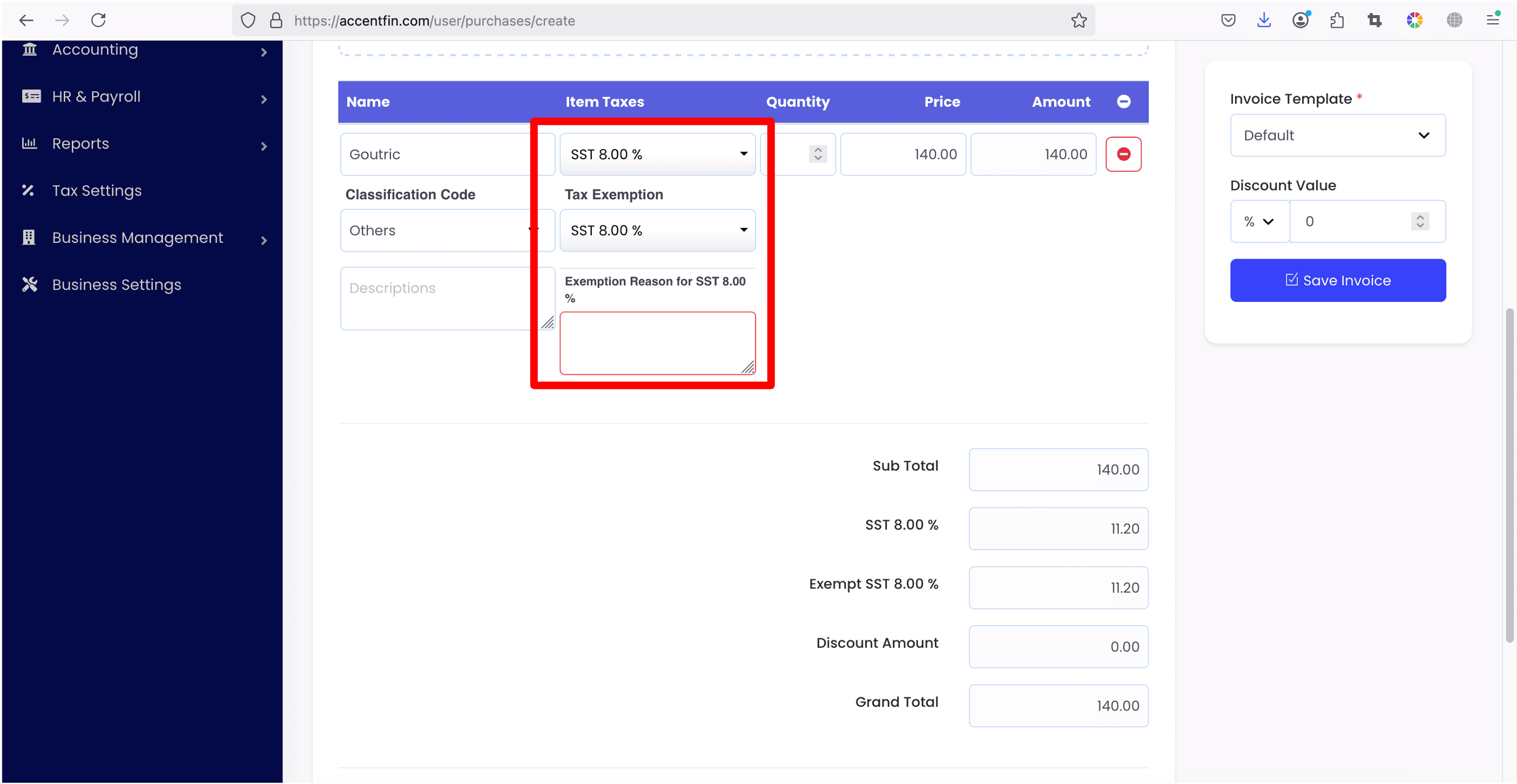Click the page vertical scrollbar
1517x784 pixels.
(1509, 475)
